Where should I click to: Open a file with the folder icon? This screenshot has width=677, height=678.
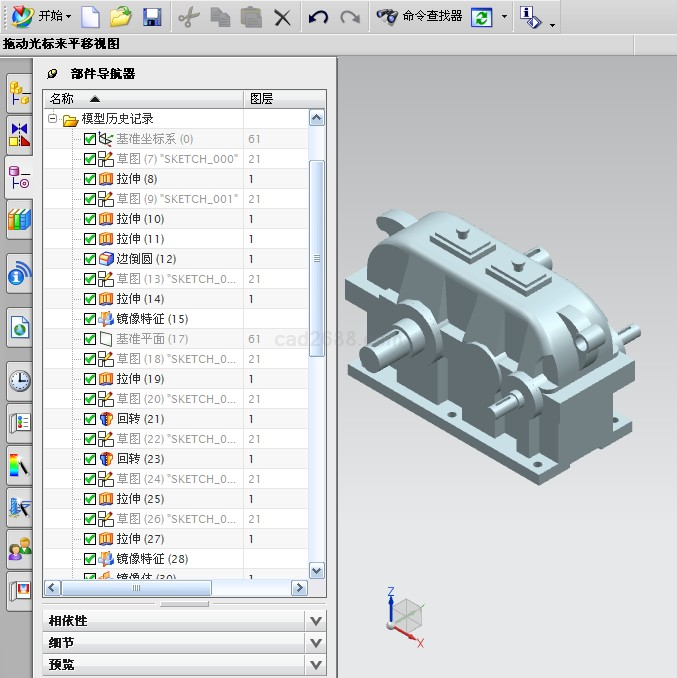pyautogui.click(x=121, y=16)
